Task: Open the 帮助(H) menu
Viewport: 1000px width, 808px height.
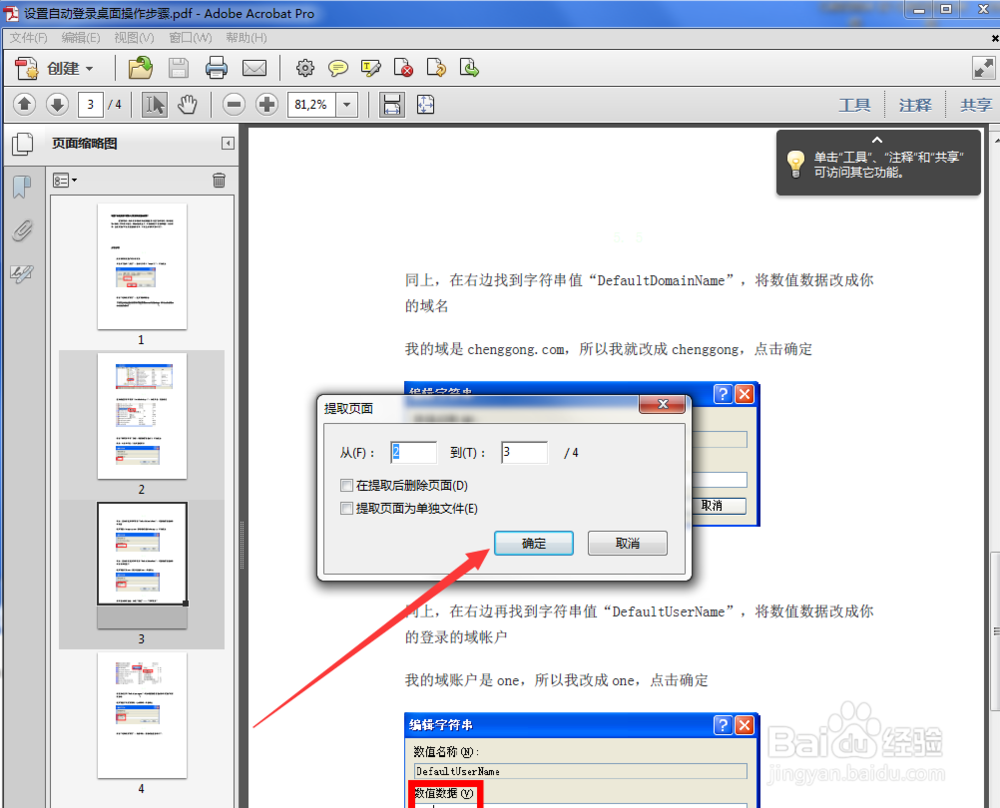Action: (x=246, y=38)
